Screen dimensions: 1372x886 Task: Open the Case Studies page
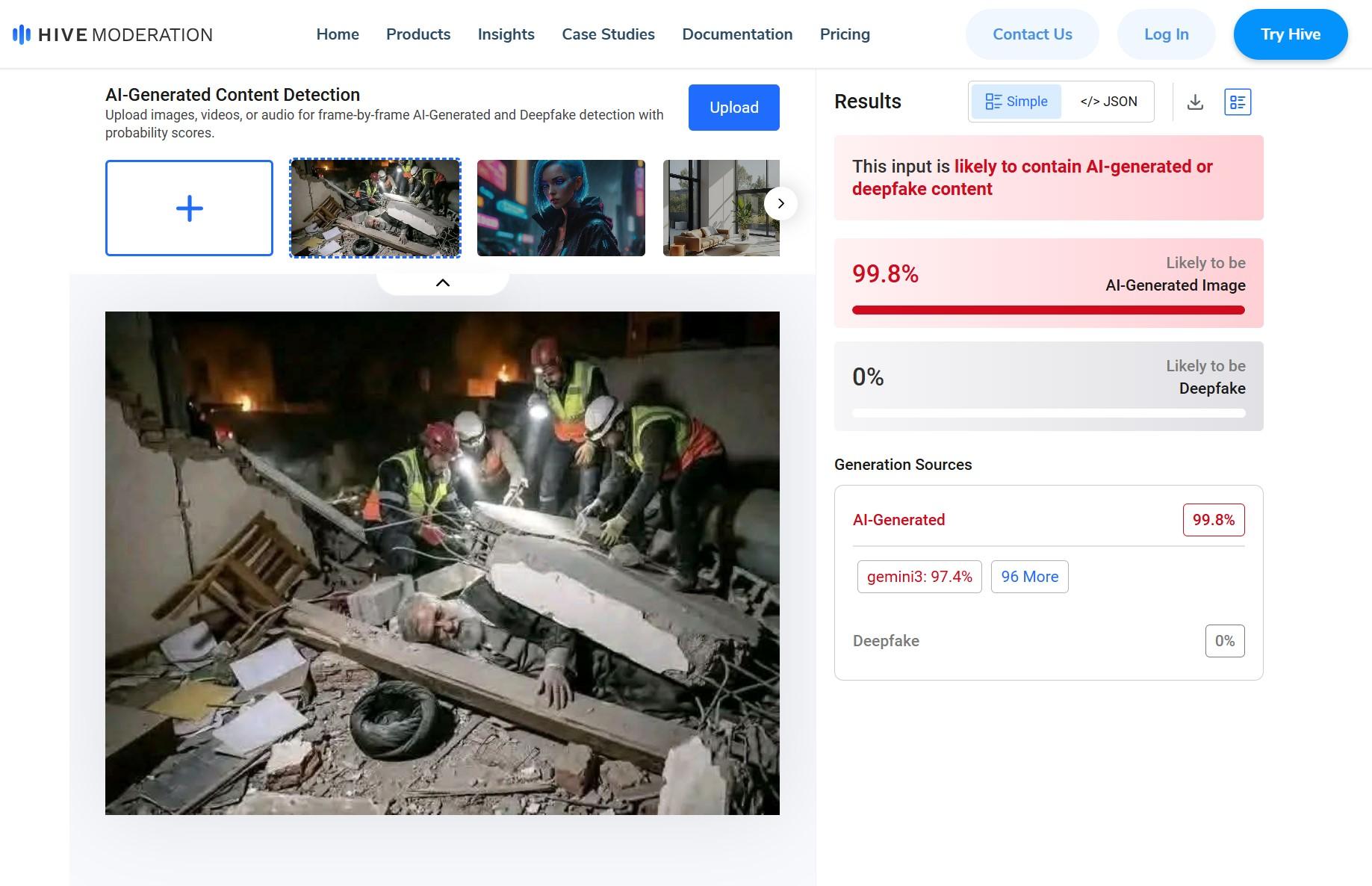tap(608, 34)
